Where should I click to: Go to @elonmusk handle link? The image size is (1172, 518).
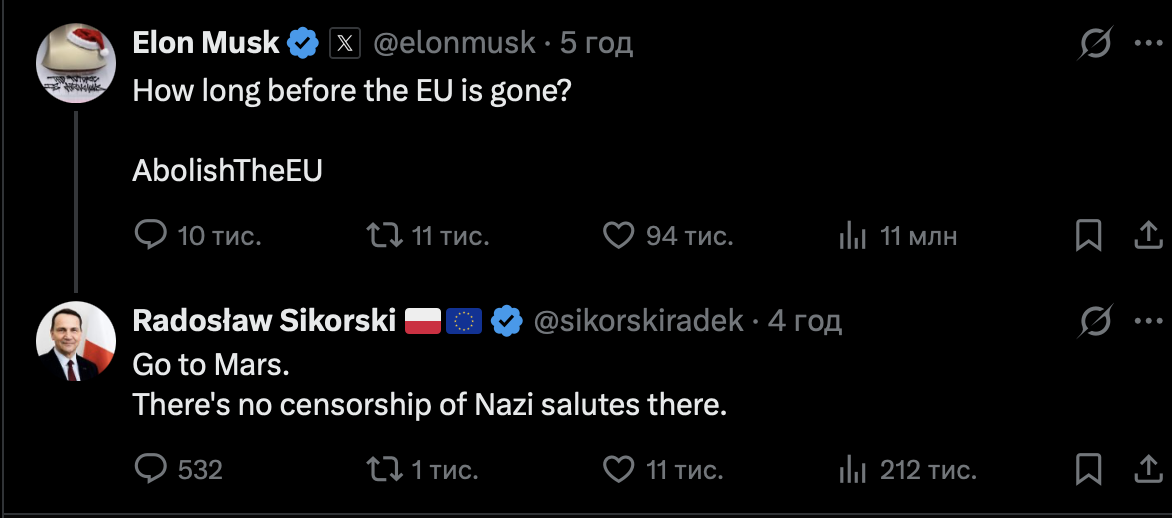click(456, 43)
